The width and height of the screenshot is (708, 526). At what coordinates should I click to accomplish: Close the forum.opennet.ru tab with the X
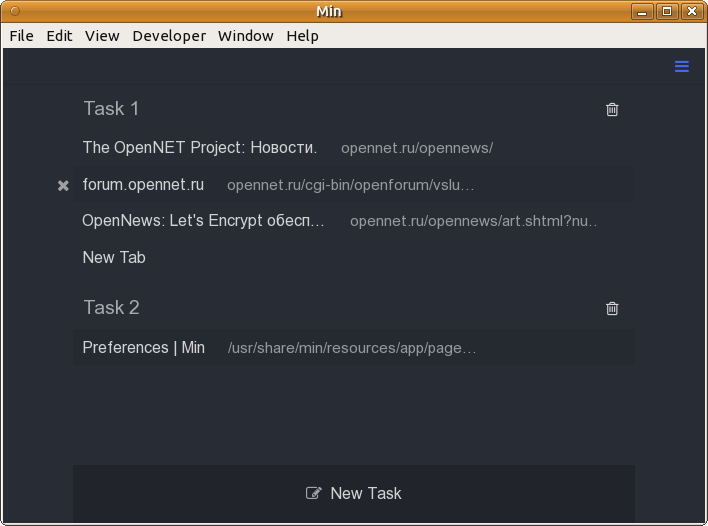(x=63, y=186)
